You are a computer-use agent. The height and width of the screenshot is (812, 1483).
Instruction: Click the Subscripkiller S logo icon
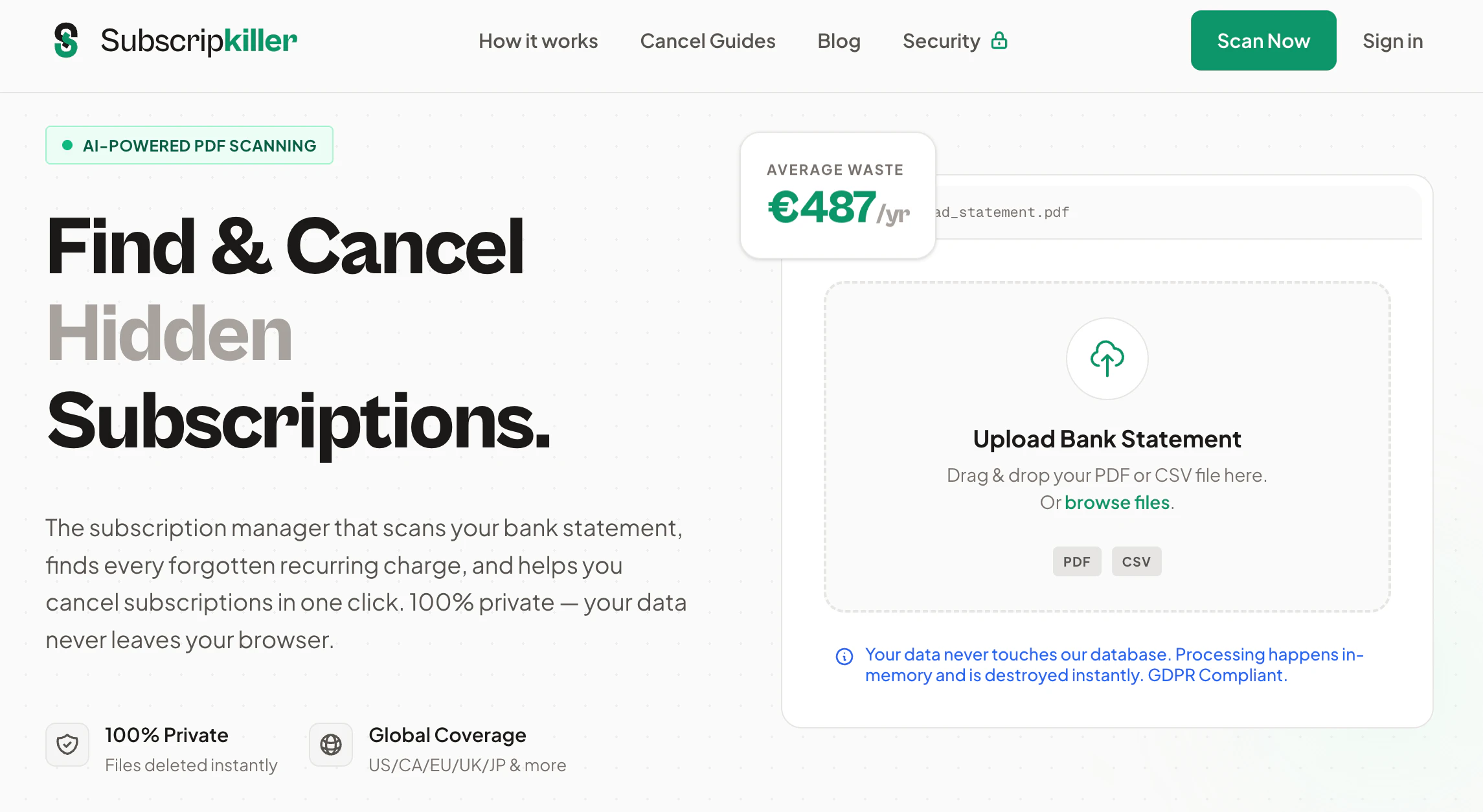coord(66,40)
